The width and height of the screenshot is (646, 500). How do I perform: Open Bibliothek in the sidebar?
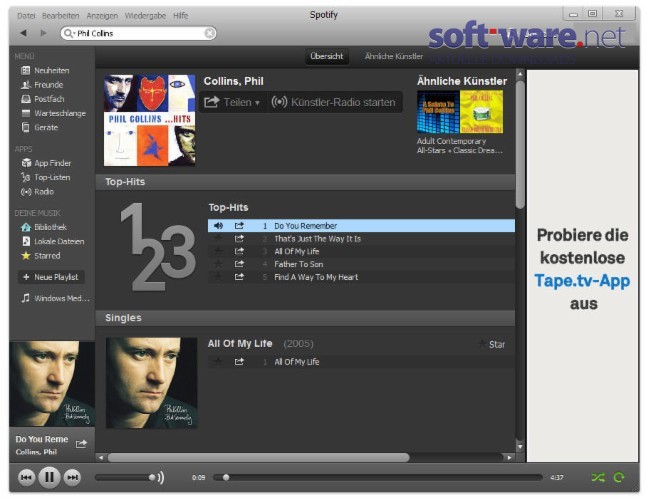(44, 227)
